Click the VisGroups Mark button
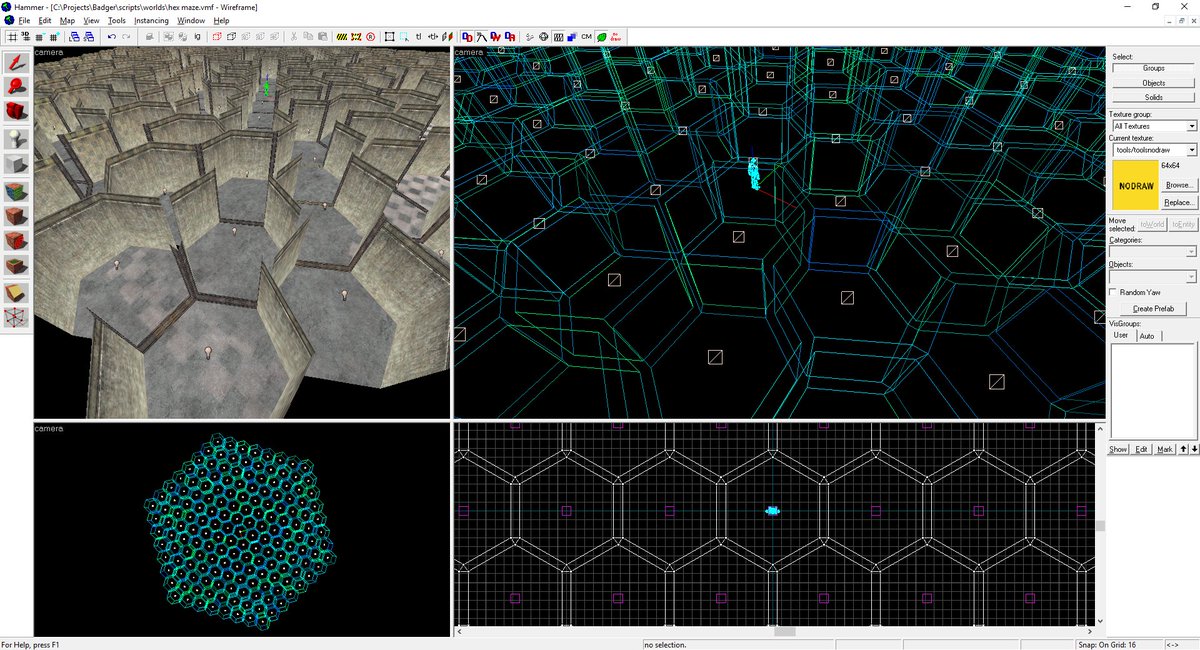1200x650 pixels. (x=1165, y=449)
